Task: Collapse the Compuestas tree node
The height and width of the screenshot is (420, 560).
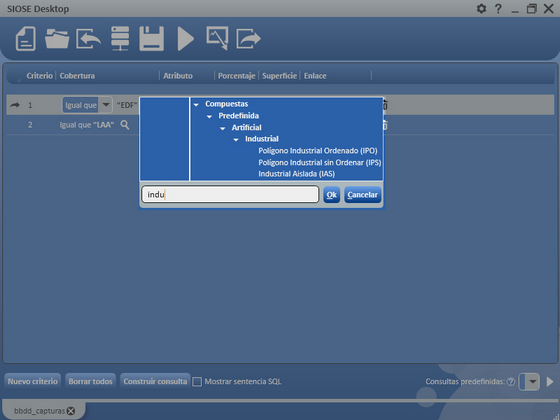Action: (x=196, y=105)
